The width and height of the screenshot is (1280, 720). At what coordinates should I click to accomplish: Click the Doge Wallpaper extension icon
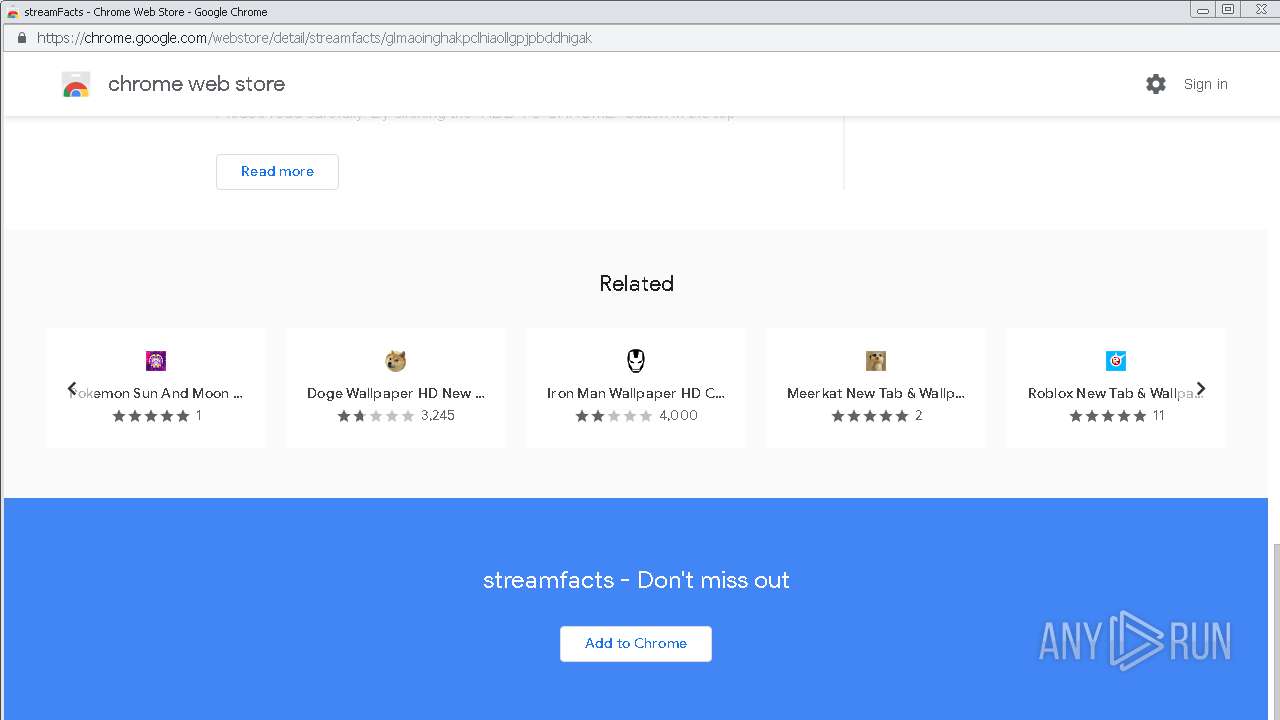click(x=396, y=361)
